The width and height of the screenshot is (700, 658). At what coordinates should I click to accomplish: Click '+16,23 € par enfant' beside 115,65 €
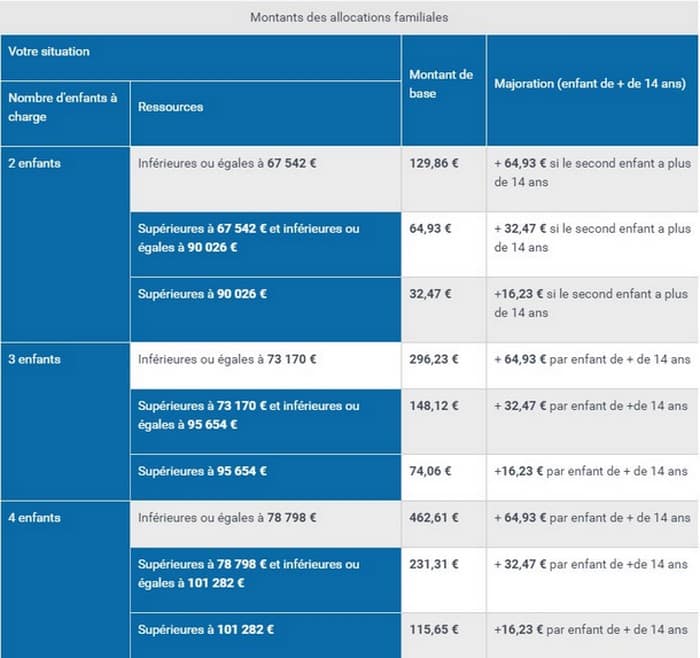click(592, 635)
